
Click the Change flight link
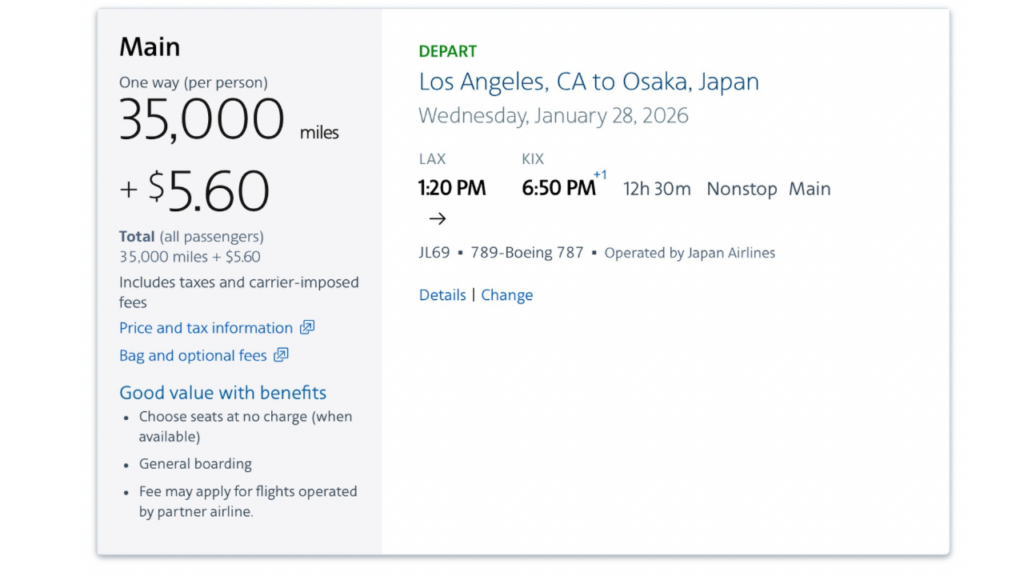click(507, 295)
